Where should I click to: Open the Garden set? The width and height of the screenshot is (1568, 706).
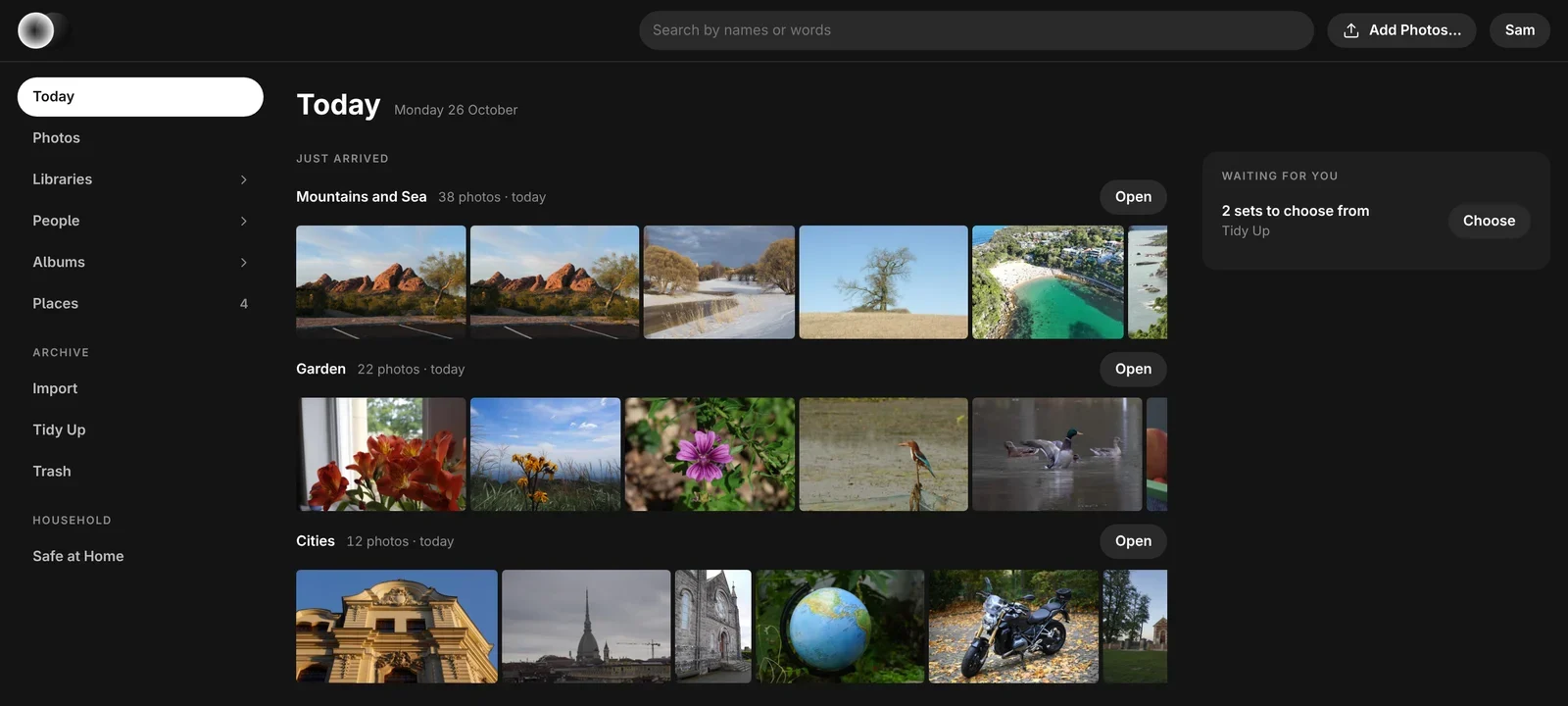tap(1133, 369)
